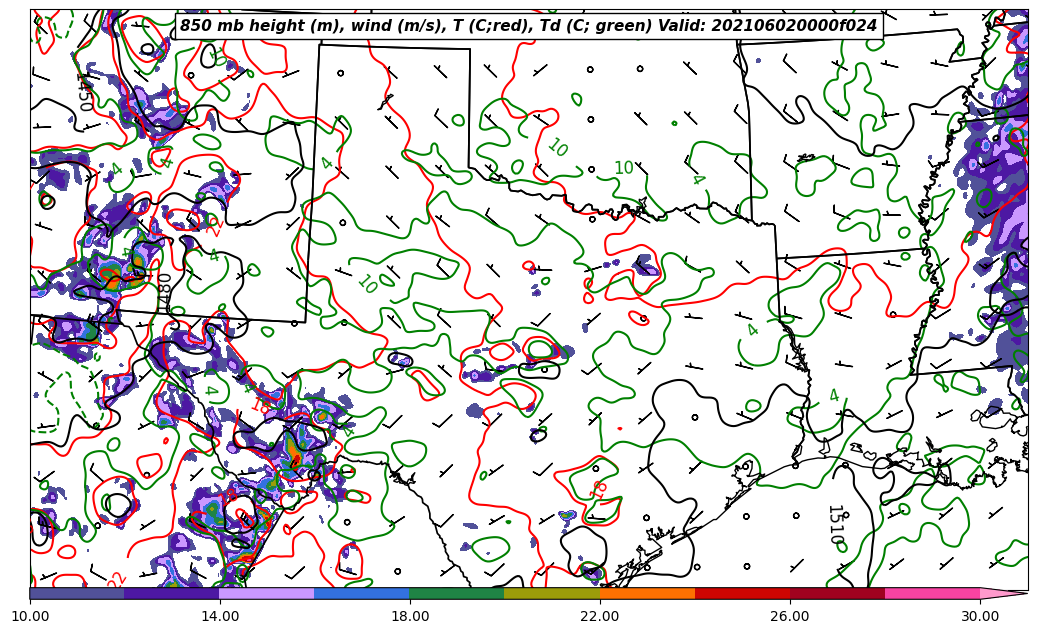Select the dark purple 12–14 colorbar segment

172,593
